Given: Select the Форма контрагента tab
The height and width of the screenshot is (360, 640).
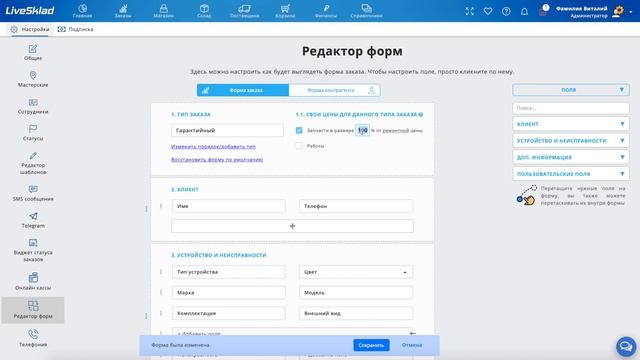Looking at the screenshot, I should point(334,90).
